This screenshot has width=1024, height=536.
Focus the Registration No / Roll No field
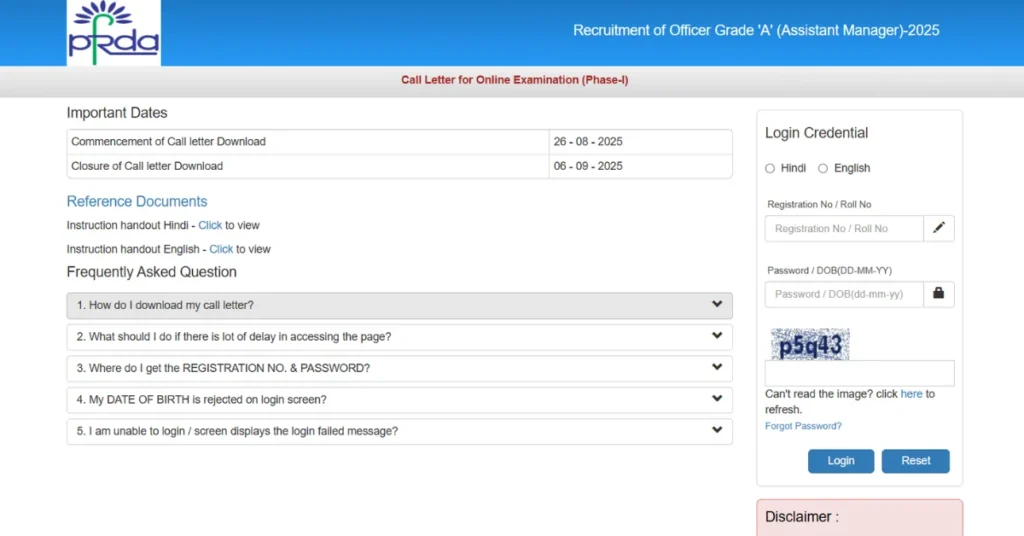[x=844, y=229]
